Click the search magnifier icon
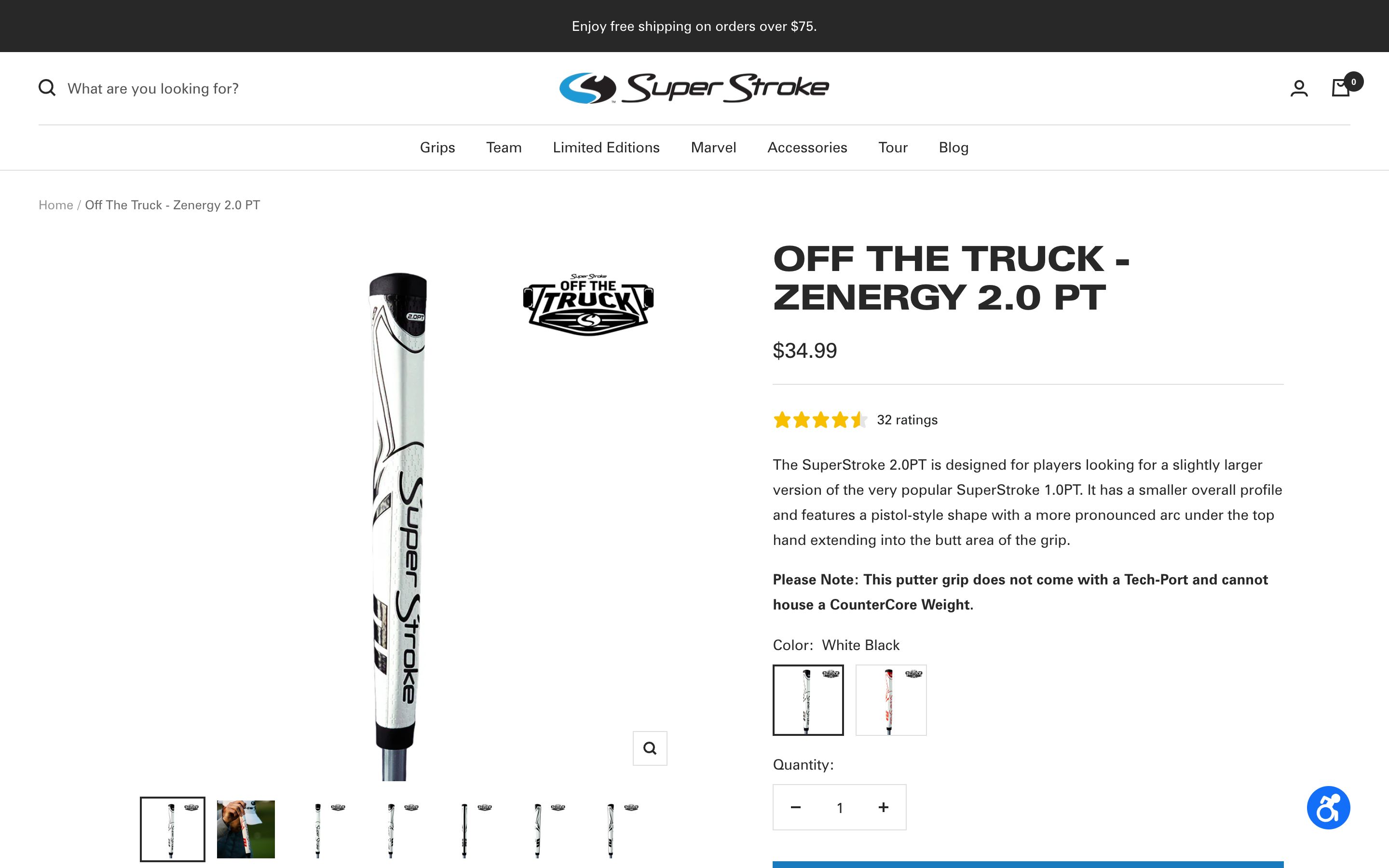Viewport: 1389px width, 868px height. pyautogui.click(x=47, y=88)
